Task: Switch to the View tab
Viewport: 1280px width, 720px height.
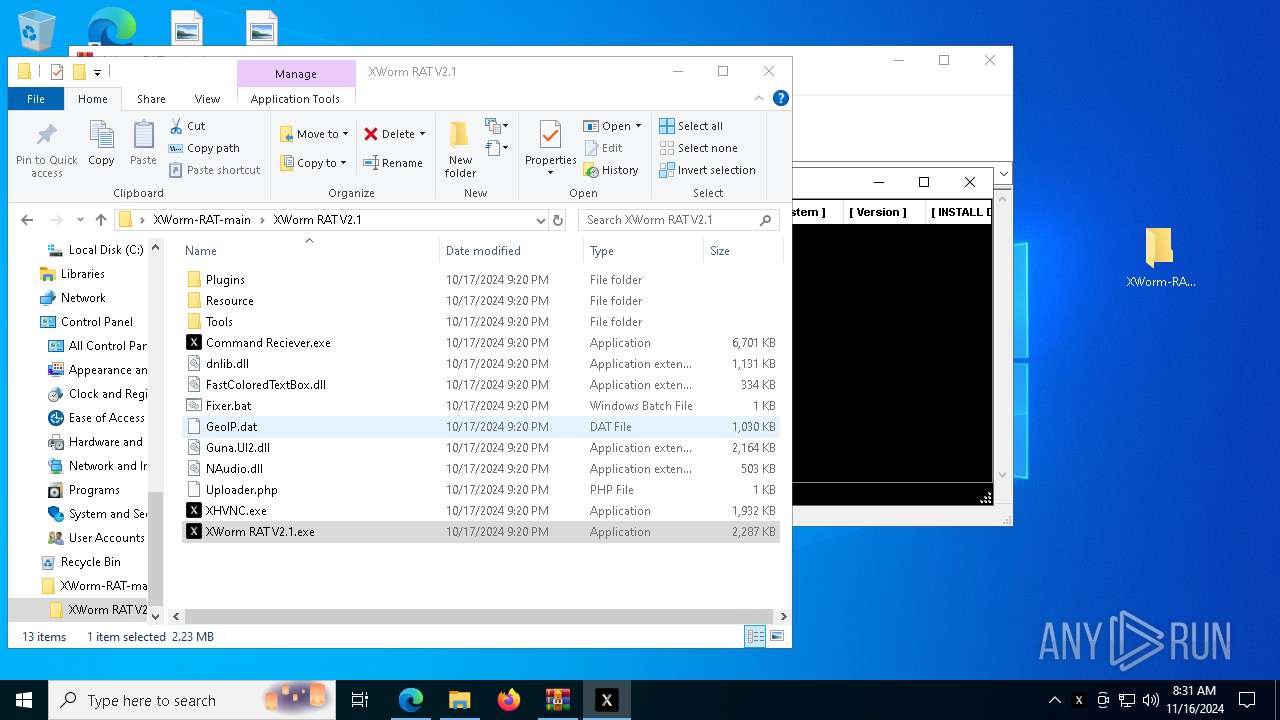Action: click(207, 99)
